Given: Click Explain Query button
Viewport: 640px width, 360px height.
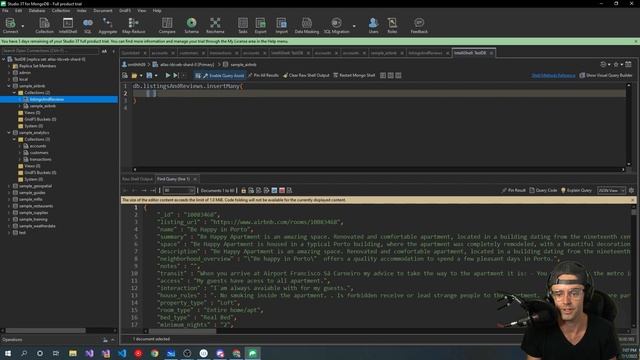Looking at the screenshot, I should point(576,191).
